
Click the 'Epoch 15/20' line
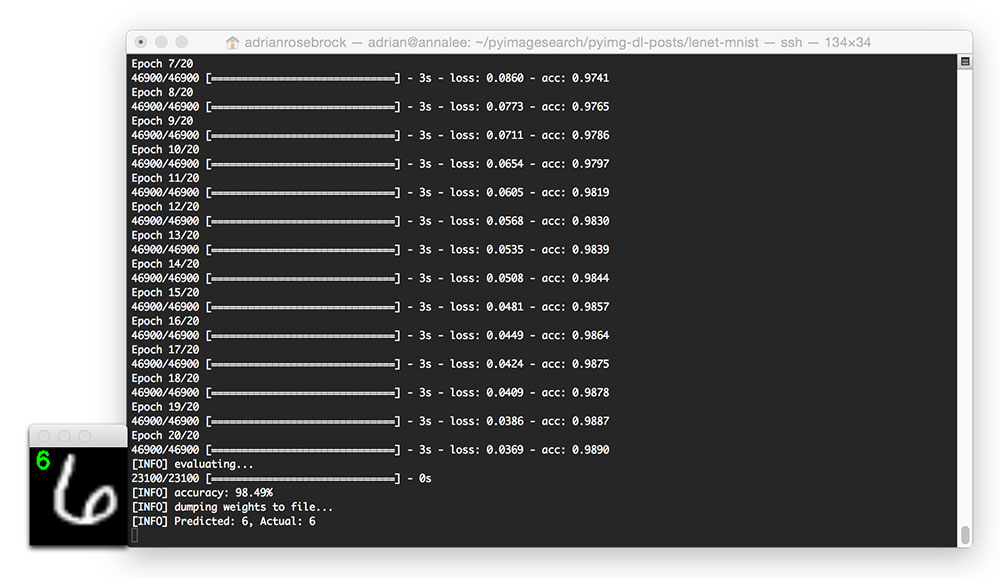165,292
